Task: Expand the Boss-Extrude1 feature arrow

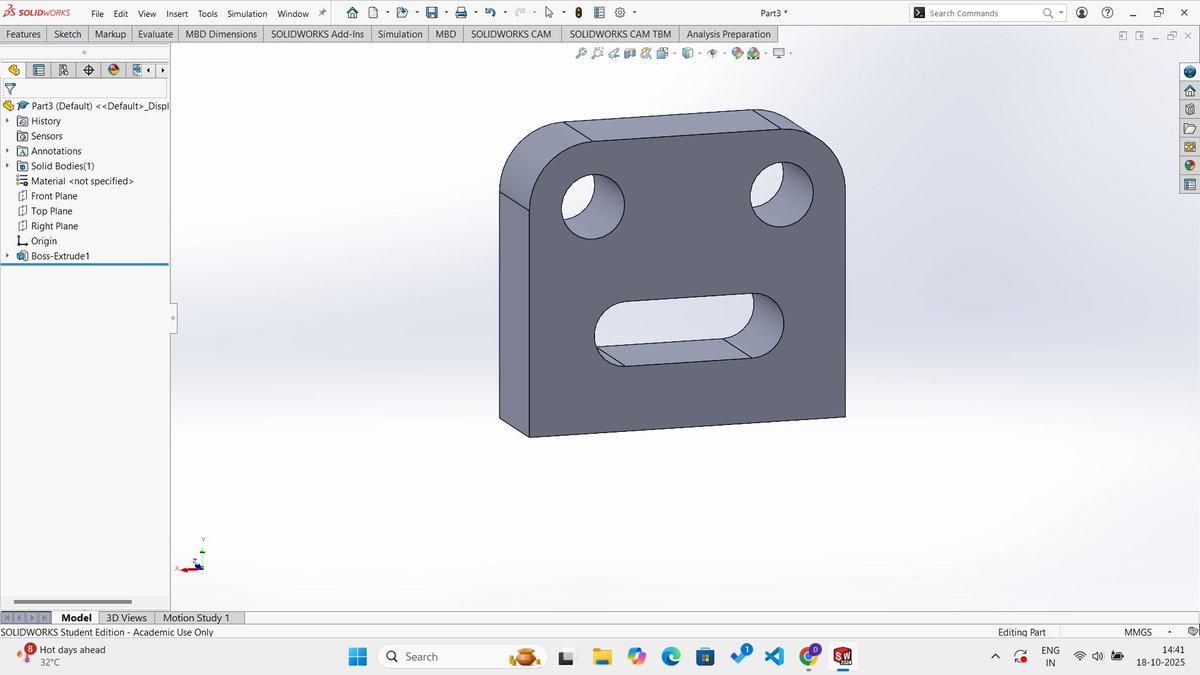Action: (x=8, y=256)
